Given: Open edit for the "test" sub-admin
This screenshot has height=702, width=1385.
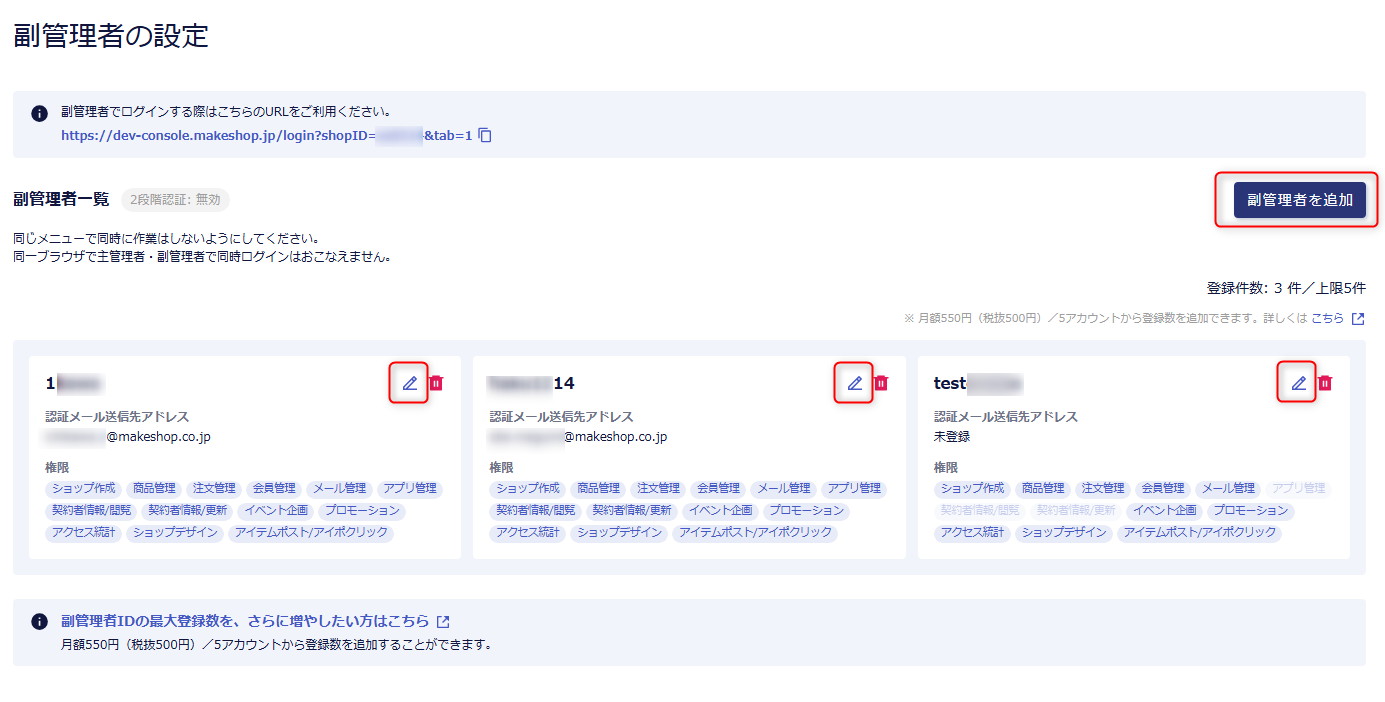Looking at the screenshot, I should coord(1298,383).
